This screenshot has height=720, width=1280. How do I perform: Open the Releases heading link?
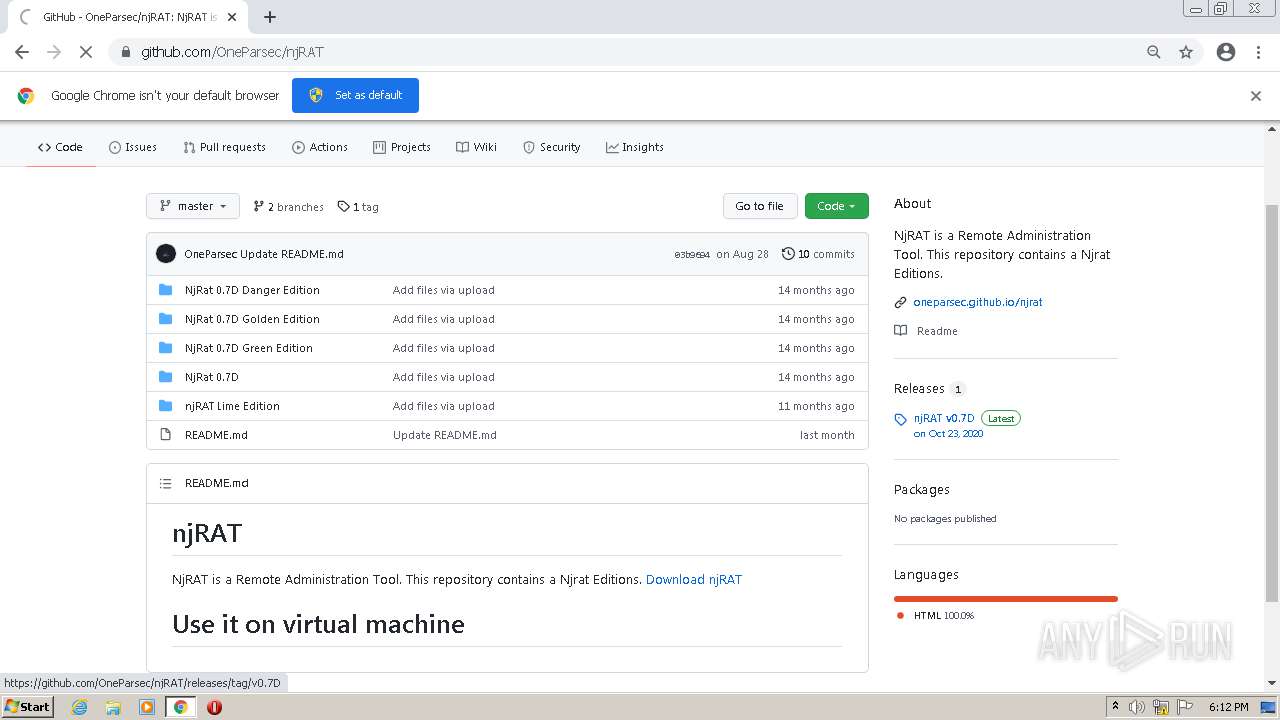click(919, 389)
